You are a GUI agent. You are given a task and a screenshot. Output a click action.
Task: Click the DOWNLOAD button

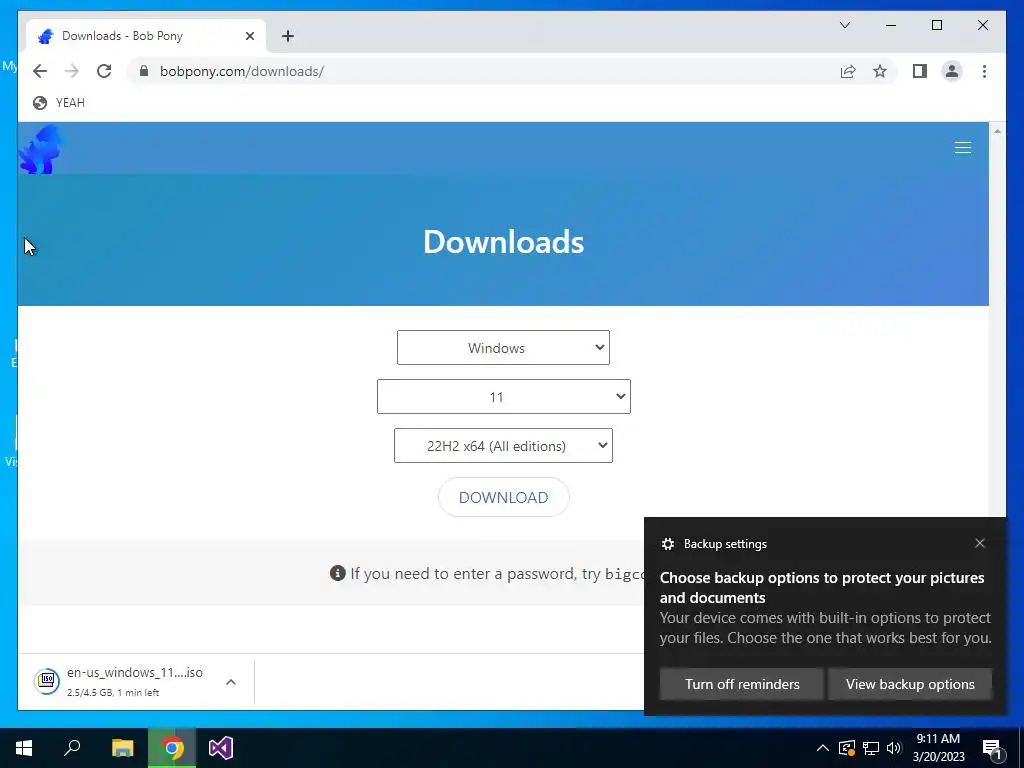504,497
